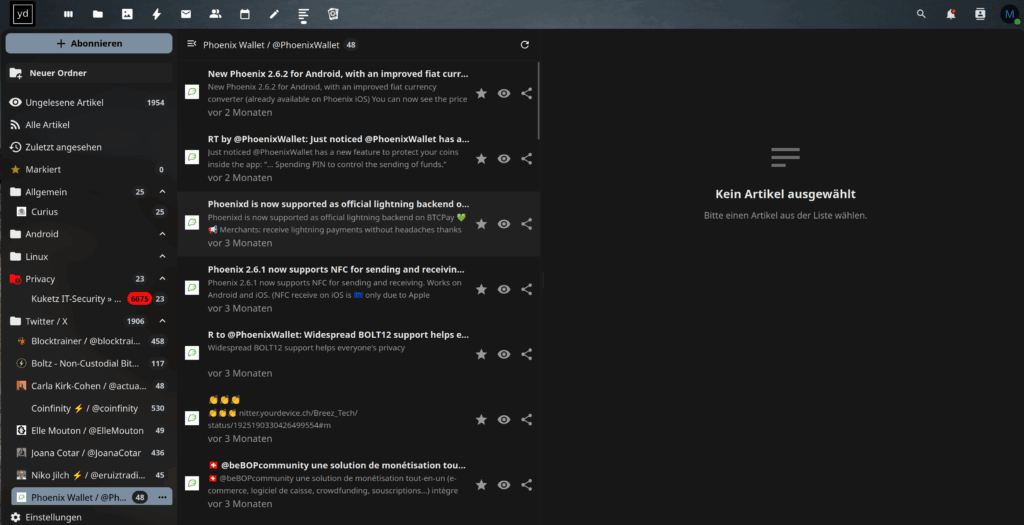
Task: Star the @beBOPcommunity article
Action: pos(481,485)
